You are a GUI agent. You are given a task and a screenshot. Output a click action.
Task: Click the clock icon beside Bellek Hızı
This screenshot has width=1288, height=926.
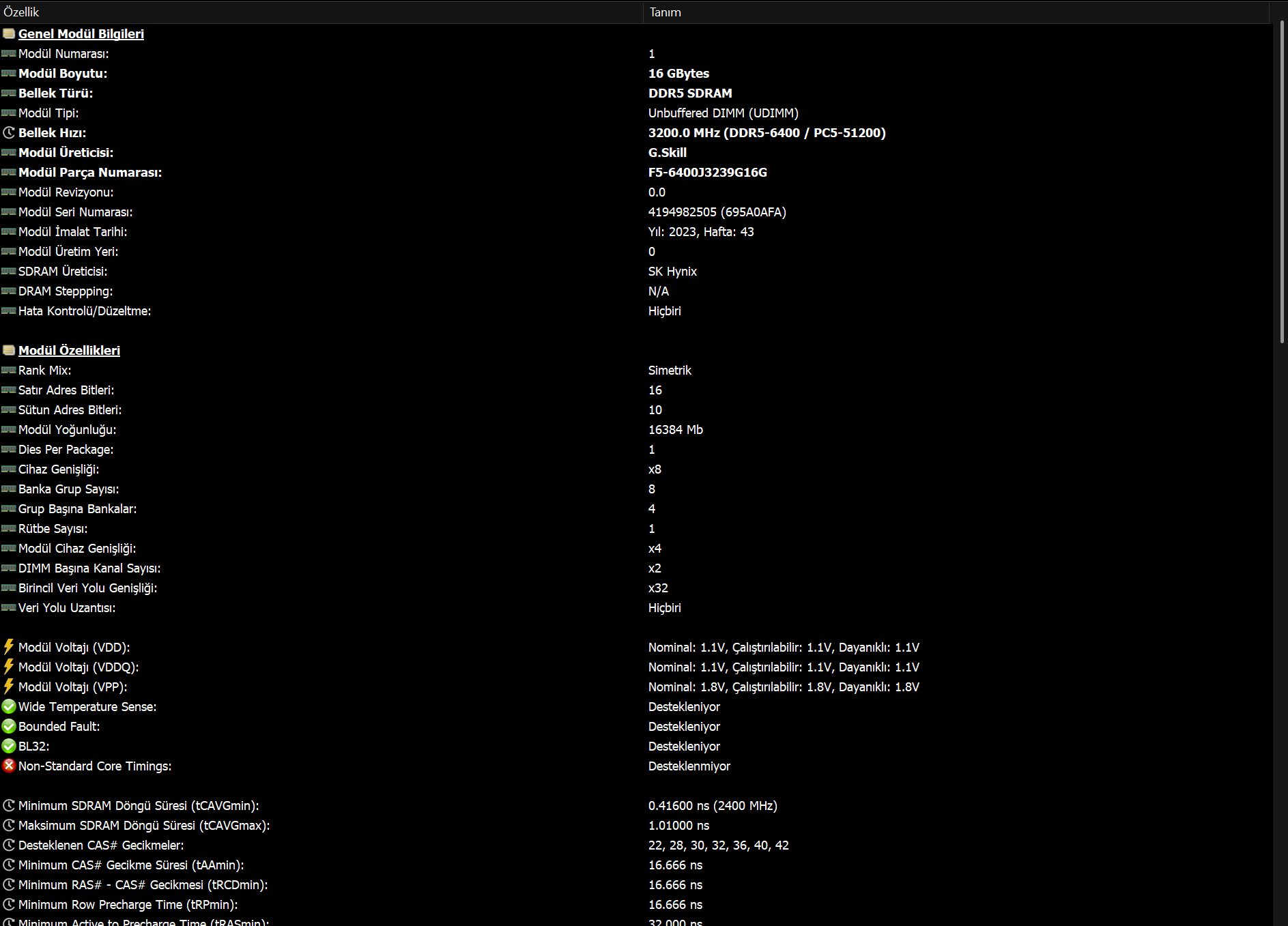click(x=9, y=132)
